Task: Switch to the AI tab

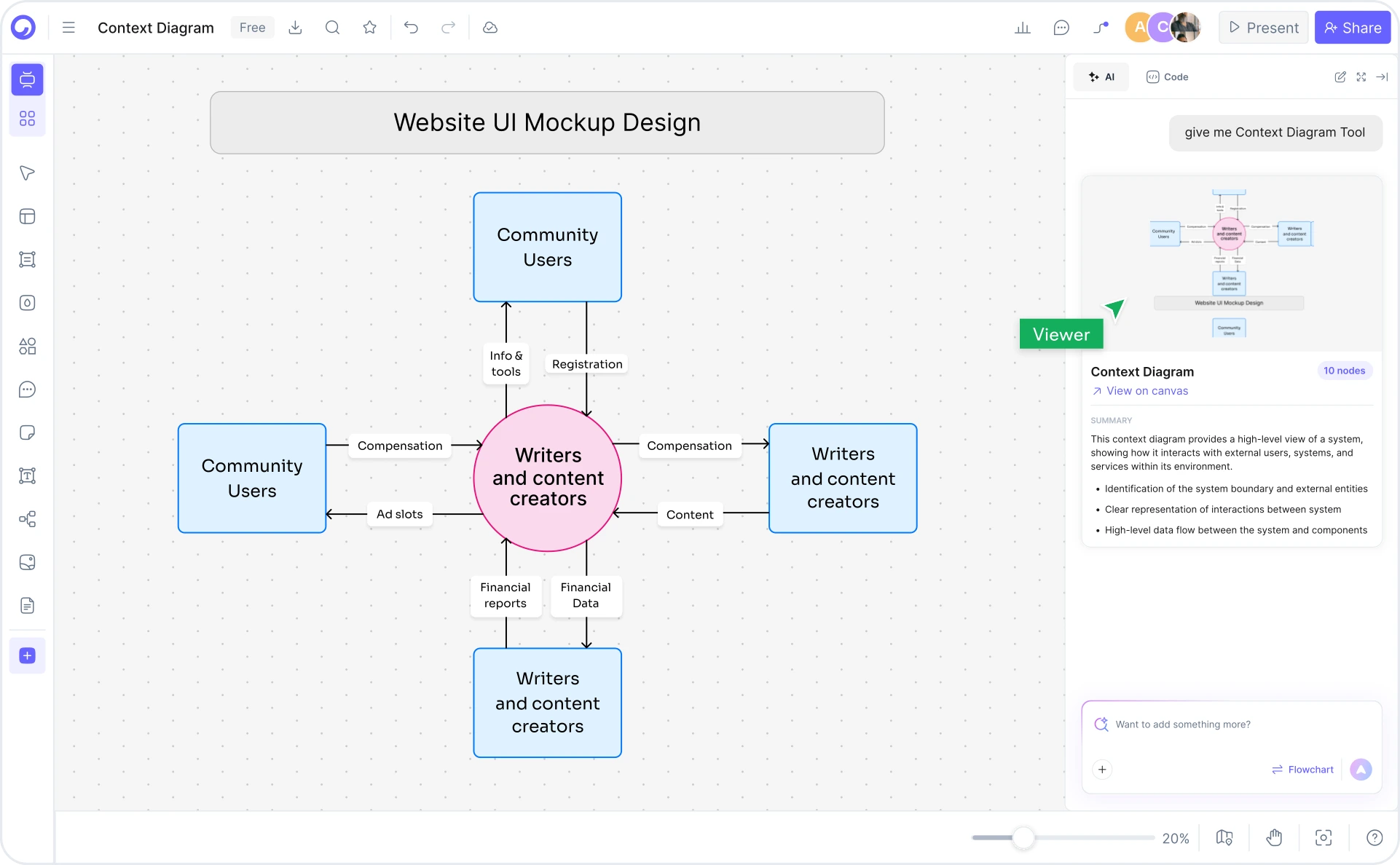Action: 1101,76
